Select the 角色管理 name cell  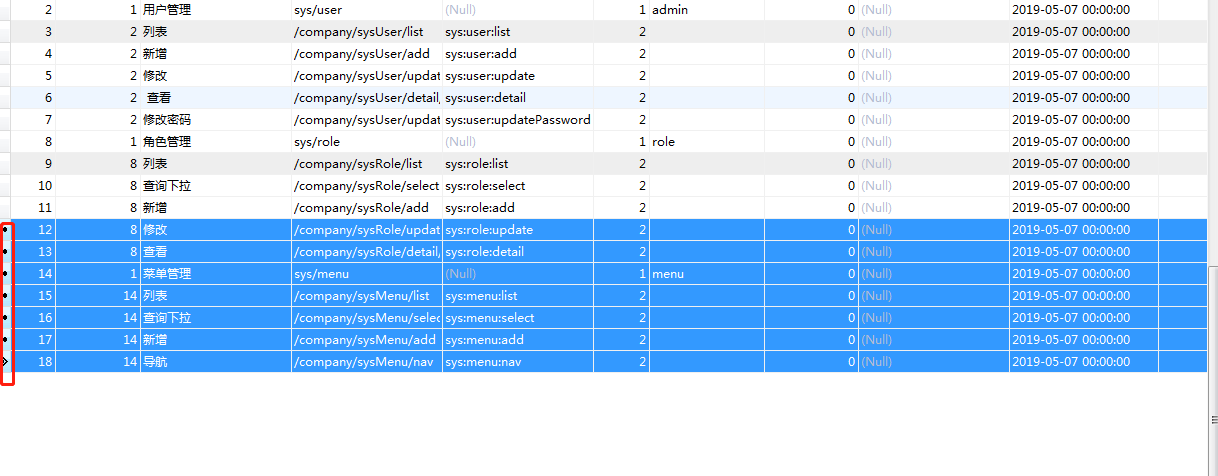coord(216,142)
